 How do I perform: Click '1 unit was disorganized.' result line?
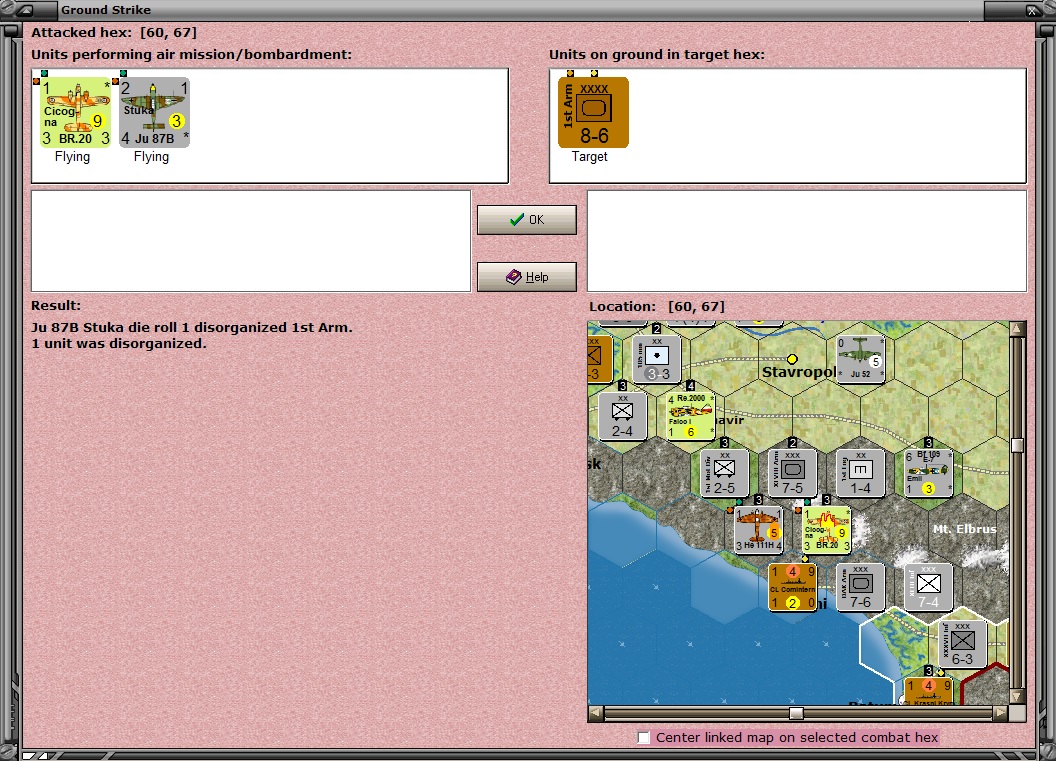tap(119, 343)
